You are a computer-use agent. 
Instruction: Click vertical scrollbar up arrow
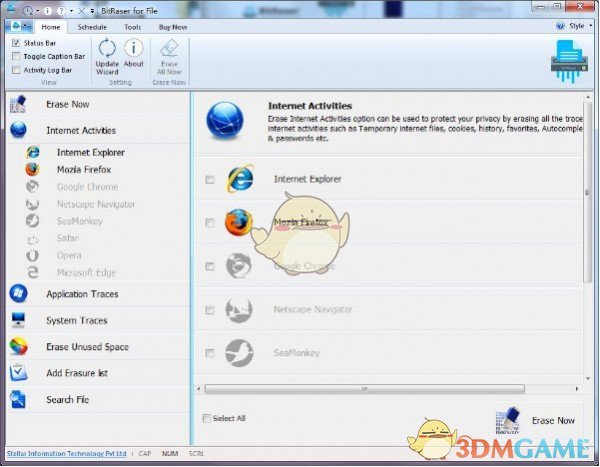pyautogui.click(x=588, y=98)
